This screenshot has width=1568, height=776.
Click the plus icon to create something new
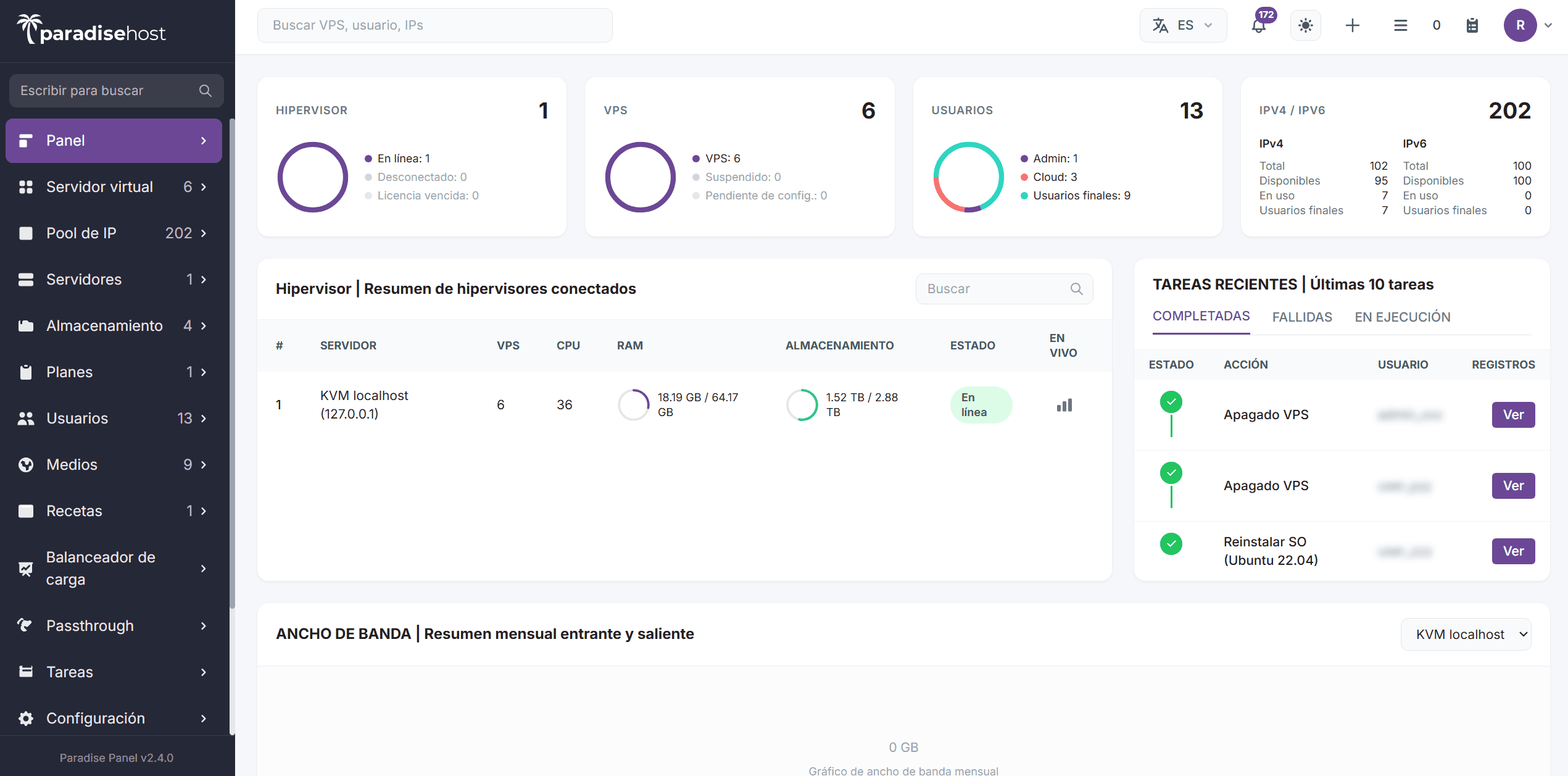coord(1352,25)
